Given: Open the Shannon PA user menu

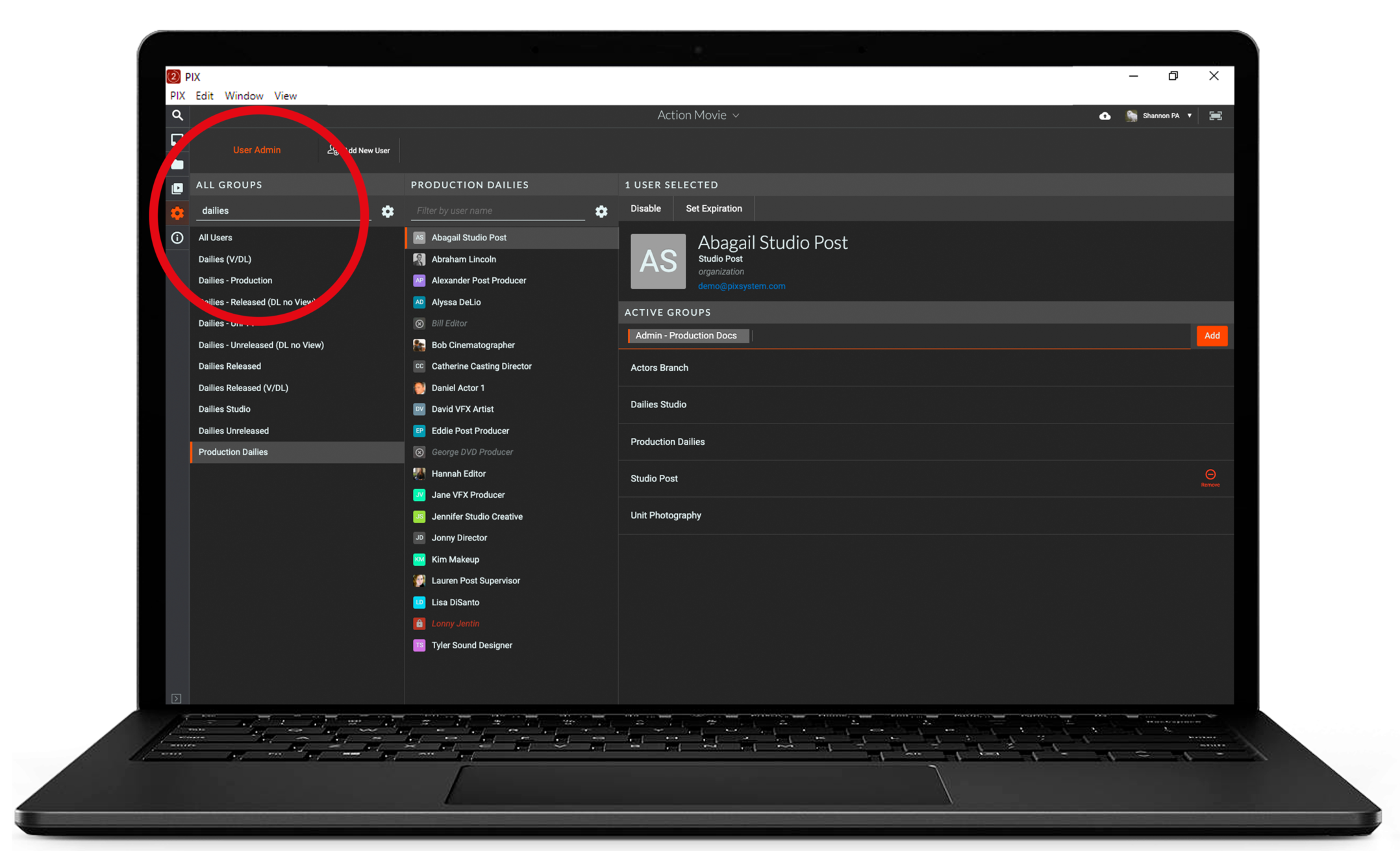Looking at the screenshot, I should (x=1161, y=116).
